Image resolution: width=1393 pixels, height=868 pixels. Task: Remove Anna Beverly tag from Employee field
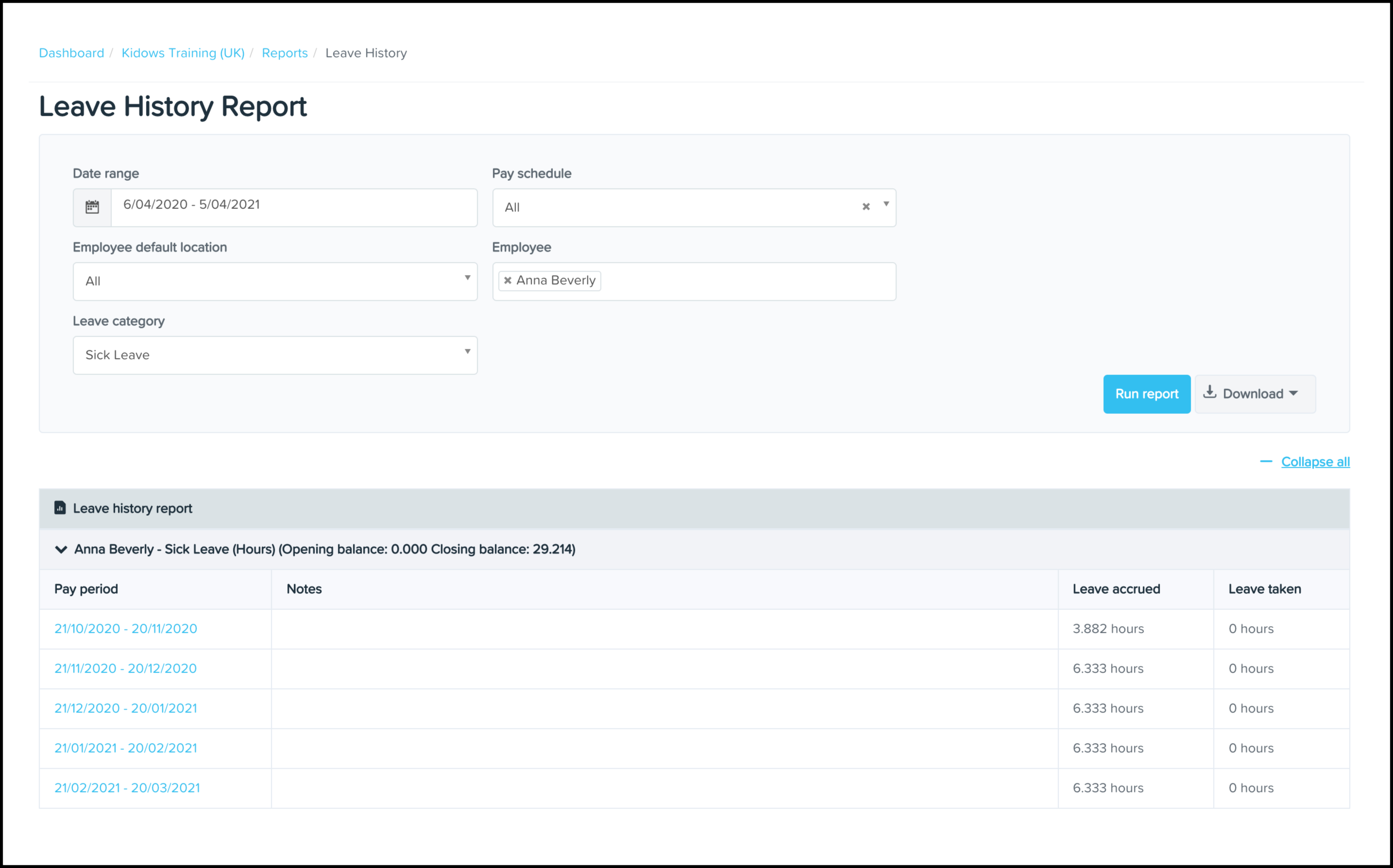point(508,281)
